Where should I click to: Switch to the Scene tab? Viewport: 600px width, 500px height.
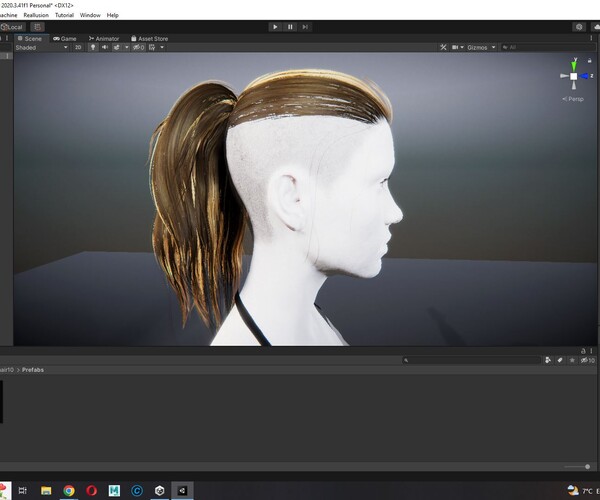coord(30,39)
